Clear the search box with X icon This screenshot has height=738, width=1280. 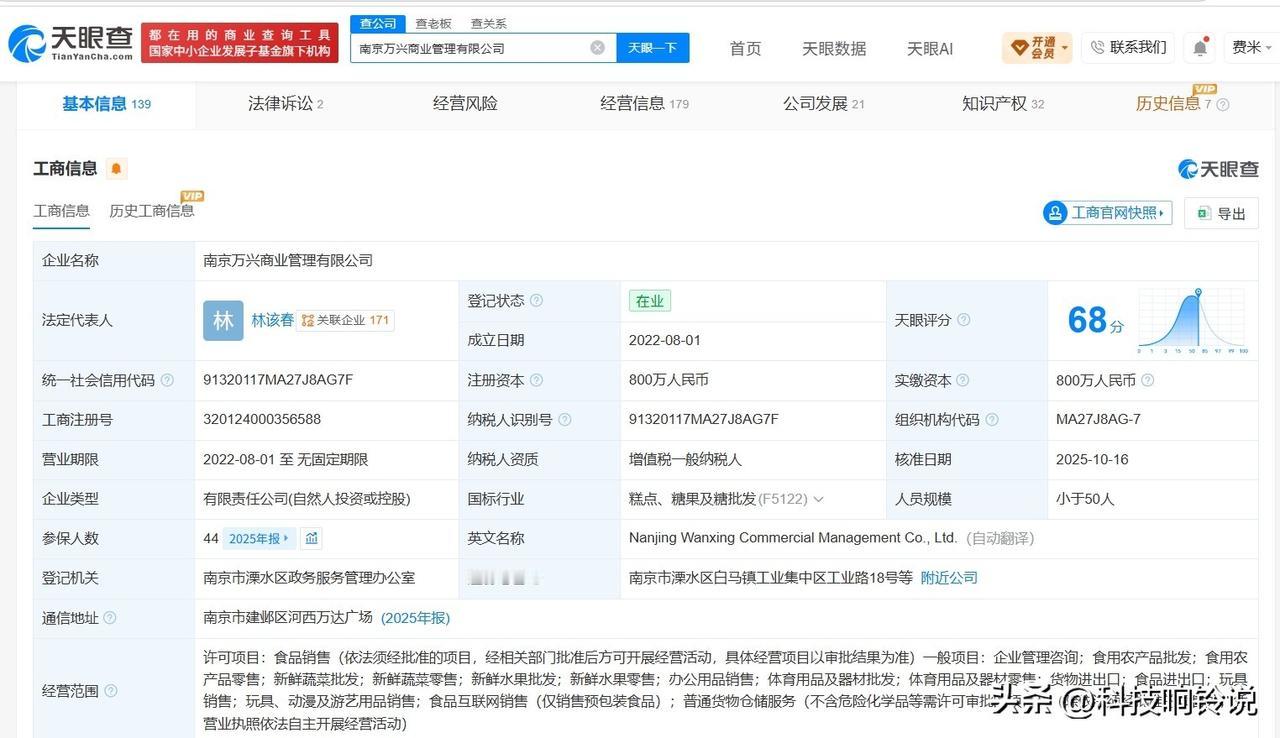point(597,47)
